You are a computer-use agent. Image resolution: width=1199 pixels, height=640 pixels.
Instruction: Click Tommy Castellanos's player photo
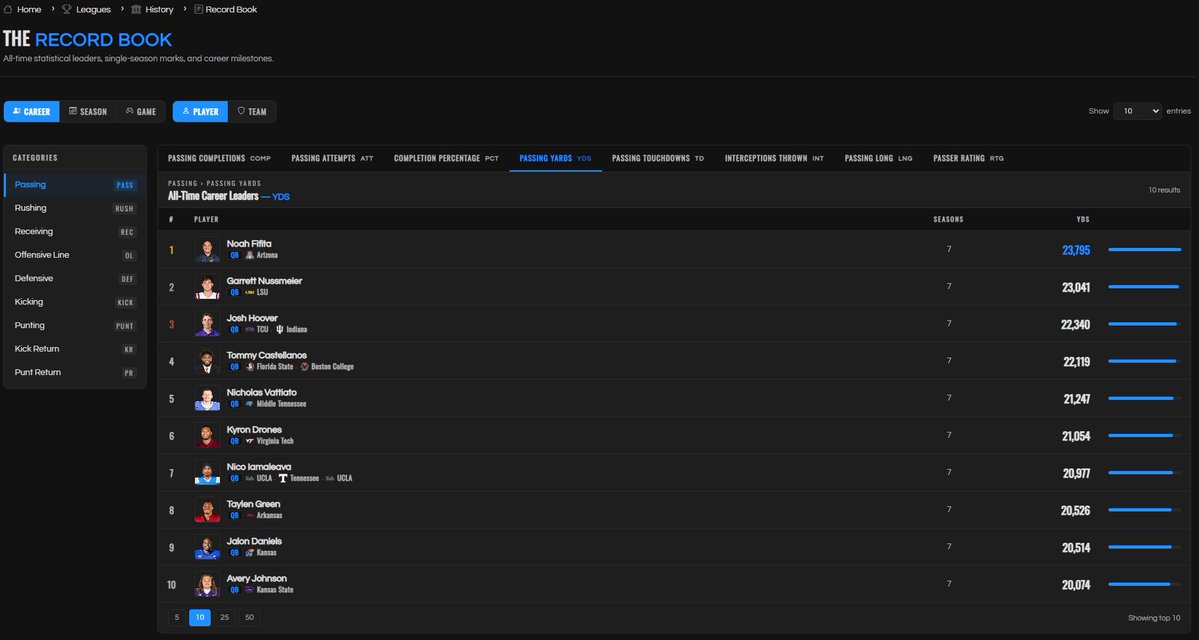pyautogui.click(x=207, y=361)
